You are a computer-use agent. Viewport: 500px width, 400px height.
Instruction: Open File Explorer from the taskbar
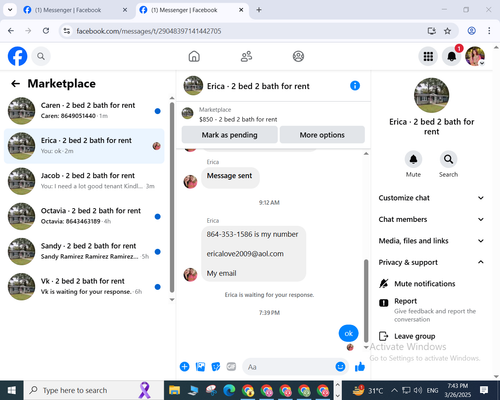click(x=174, y=390)
